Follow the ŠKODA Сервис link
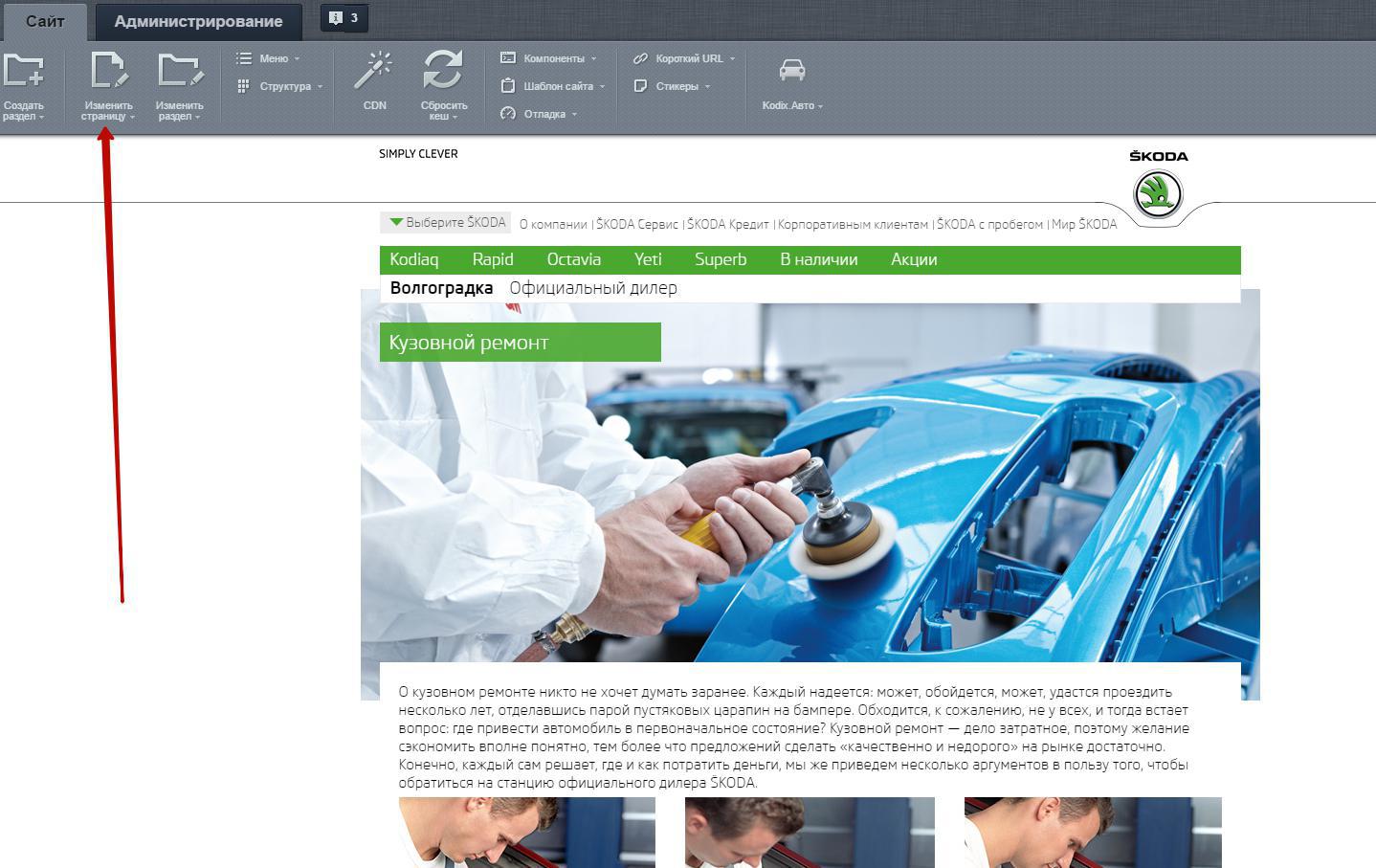1376x868 pixels. 636,224
